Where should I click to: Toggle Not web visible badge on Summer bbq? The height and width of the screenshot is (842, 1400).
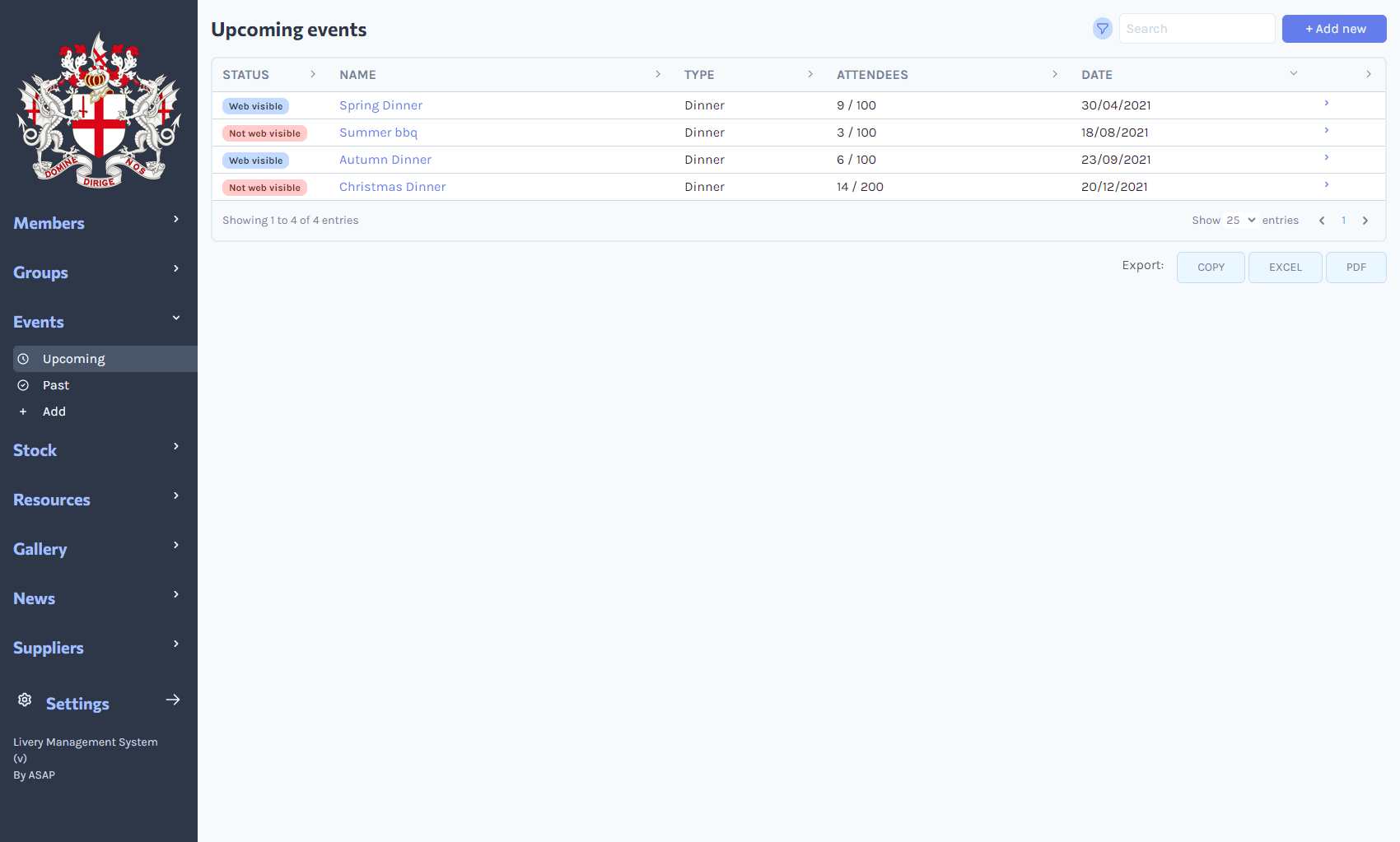(x=264, y=133)
